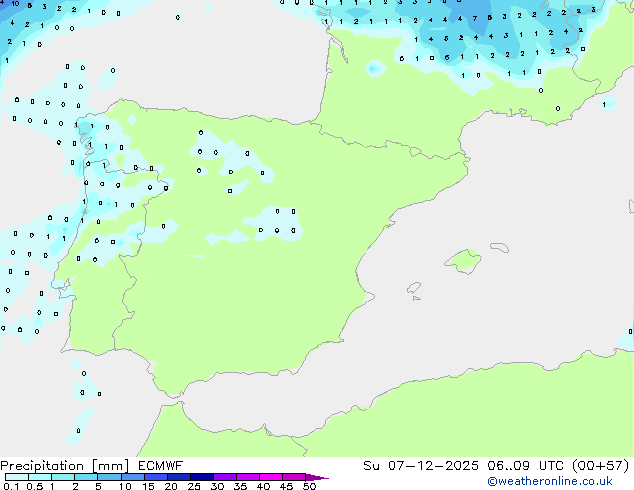Click the 15–20 mm legend color swatch
The height and width of the screenshot is (490, 634).
click(156, 477)
